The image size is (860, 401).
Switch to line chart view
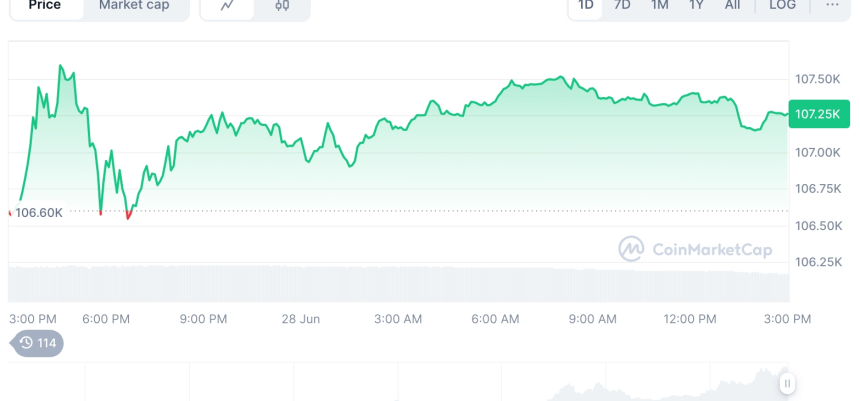pos(228,5)
